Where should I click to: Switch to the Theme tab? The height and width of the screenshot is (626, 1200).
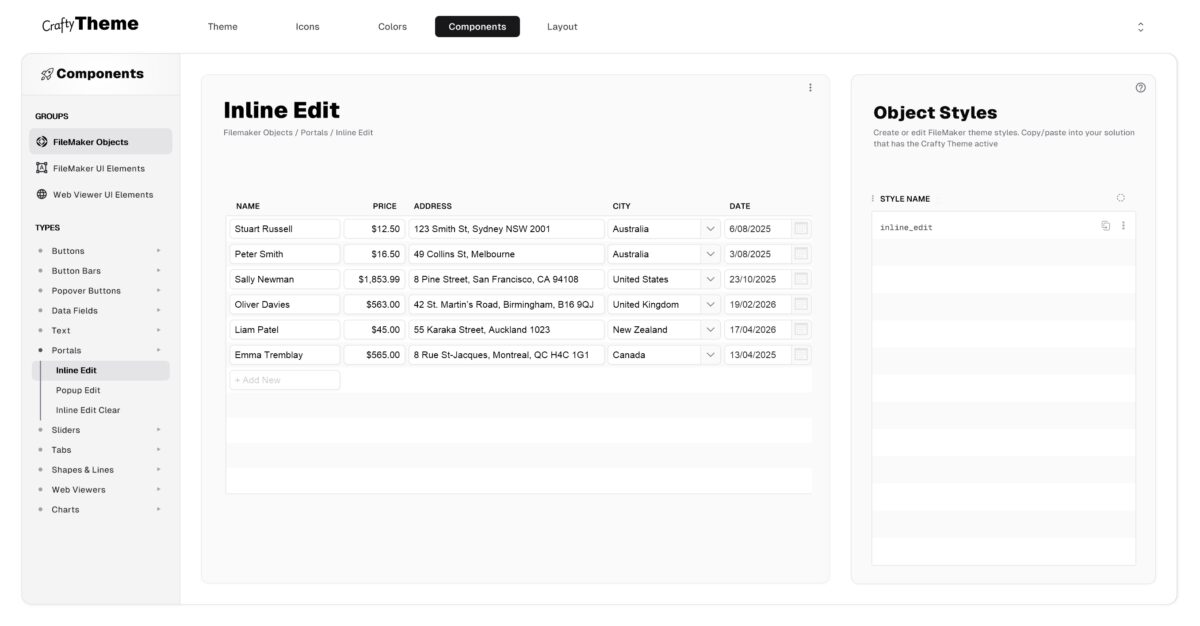223,27
